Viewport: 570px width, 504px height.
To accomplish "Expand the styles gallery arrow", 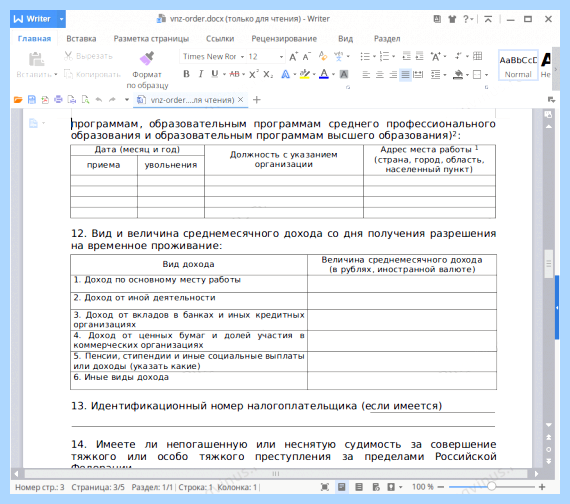I will 555,69.
